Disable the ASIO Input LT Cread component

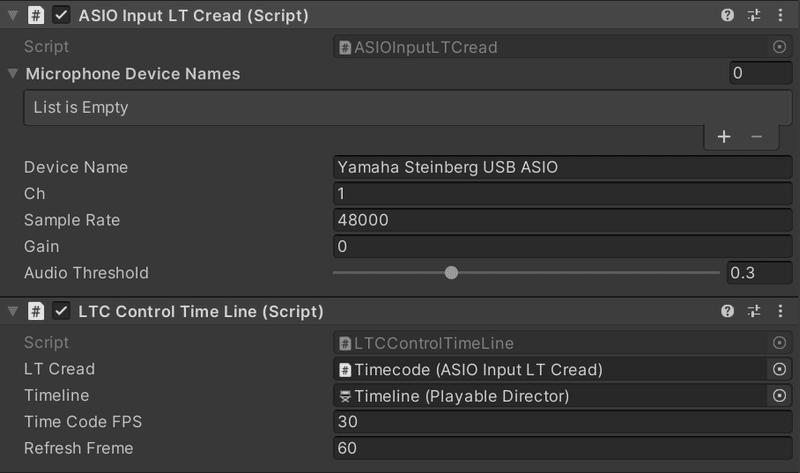pyautogui.click(x=62, y=16)
